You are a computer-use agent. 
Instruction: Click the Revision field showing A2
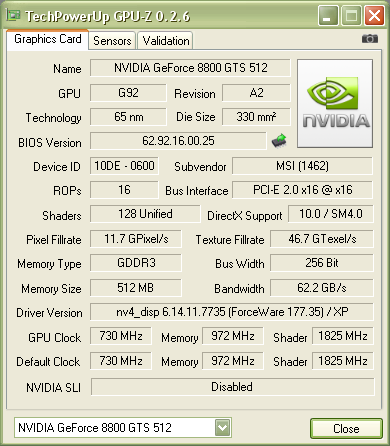point(256,93)
